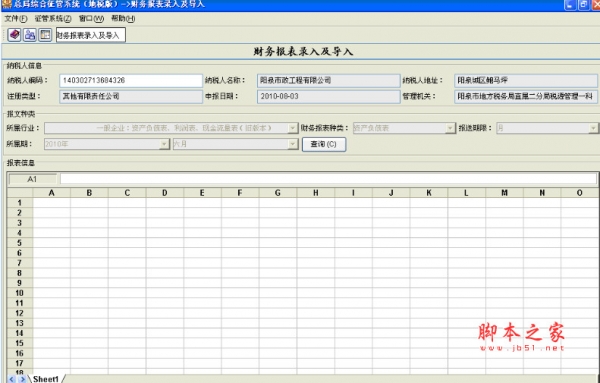The height and width of the screenshot is (383, 600).
Task: Open the 窗口(W) menu
Action: click(91, 18)
